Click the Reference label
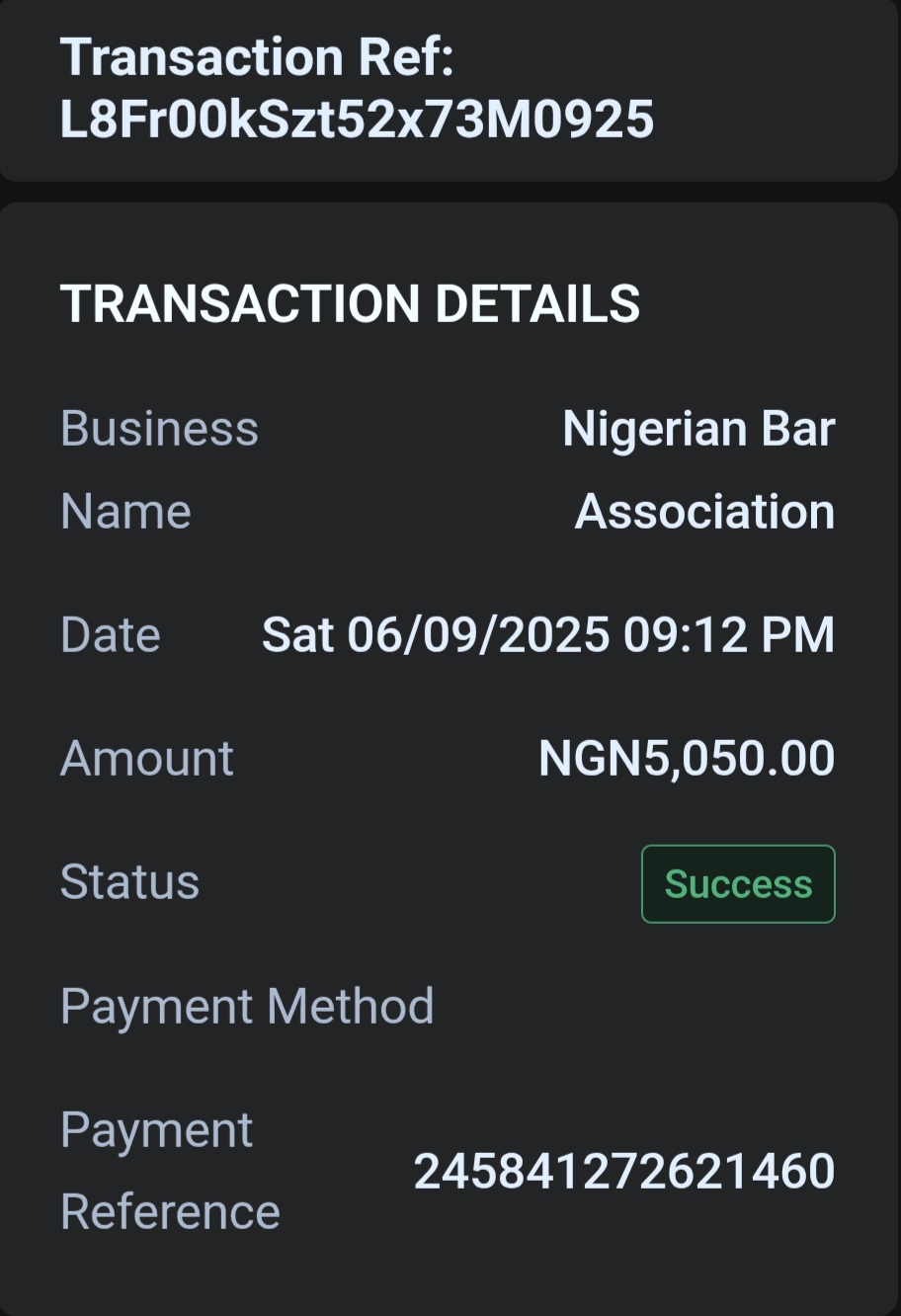This screenshot has width=901, height=1316. pos(170,1212)
